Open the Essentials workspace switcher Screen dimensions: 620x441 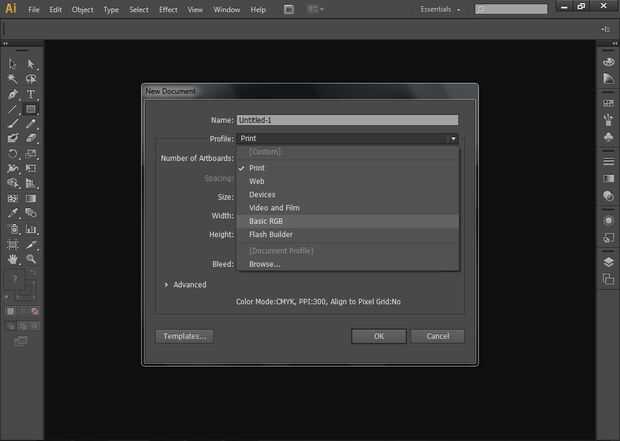pyautogui.click(x=440, y=9)
